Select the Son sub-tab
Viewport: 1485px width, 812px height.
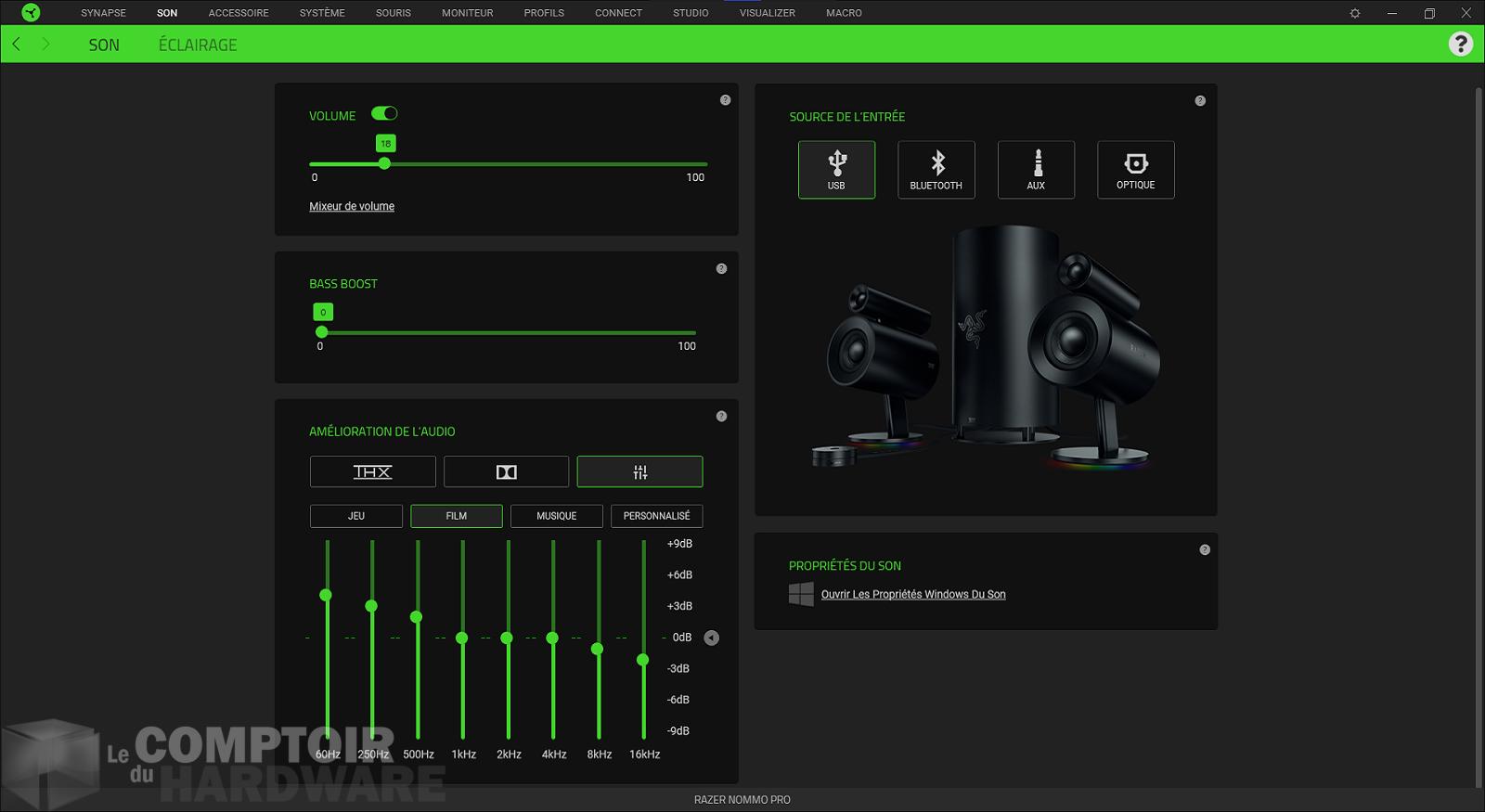coord(104,45)
